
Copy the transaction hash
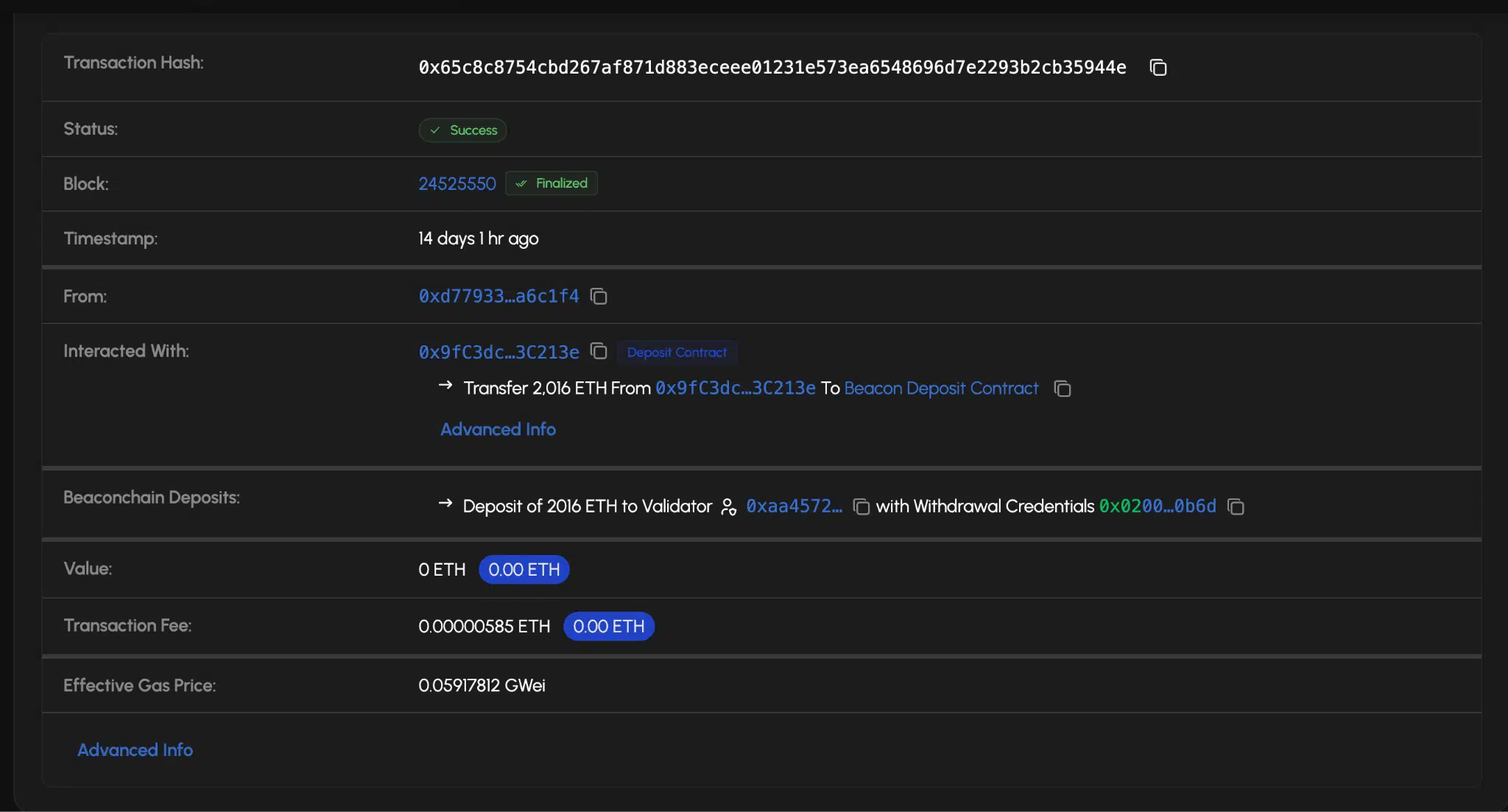(1158, 67)
